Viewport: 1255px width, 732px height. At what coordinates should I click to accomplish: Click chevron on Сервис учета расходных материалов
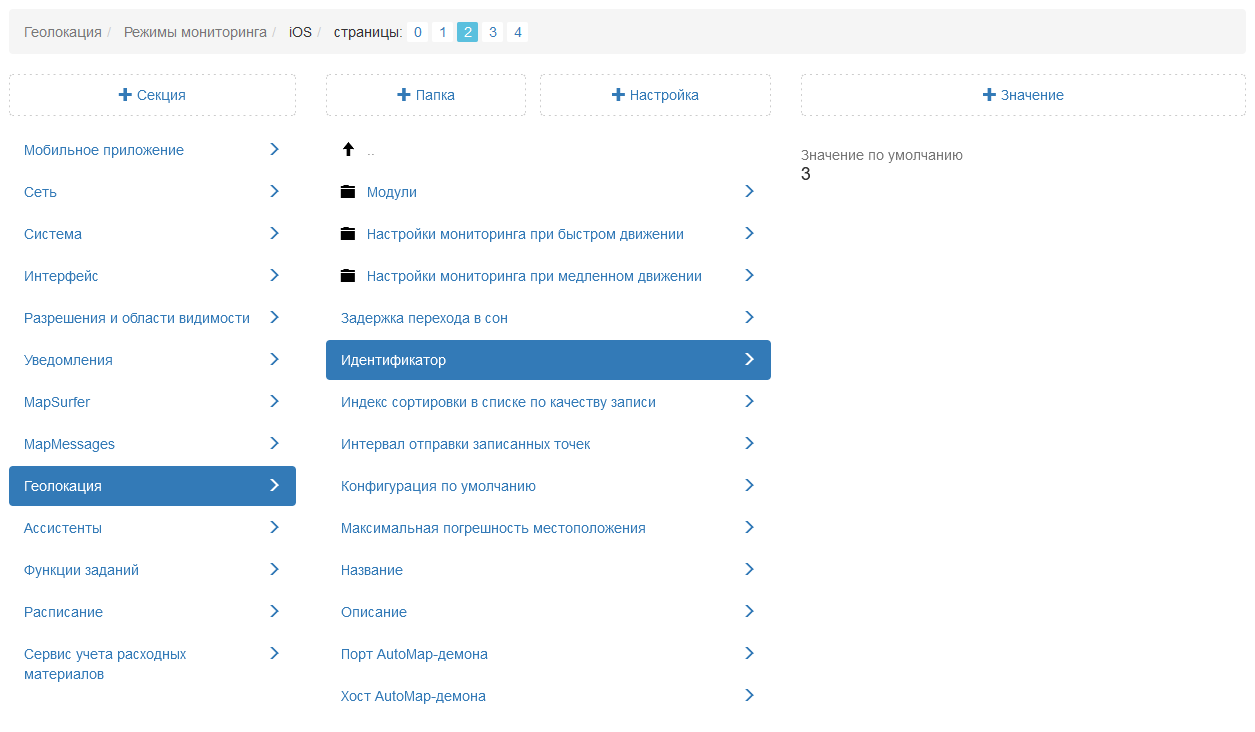[x=274, y=653]
